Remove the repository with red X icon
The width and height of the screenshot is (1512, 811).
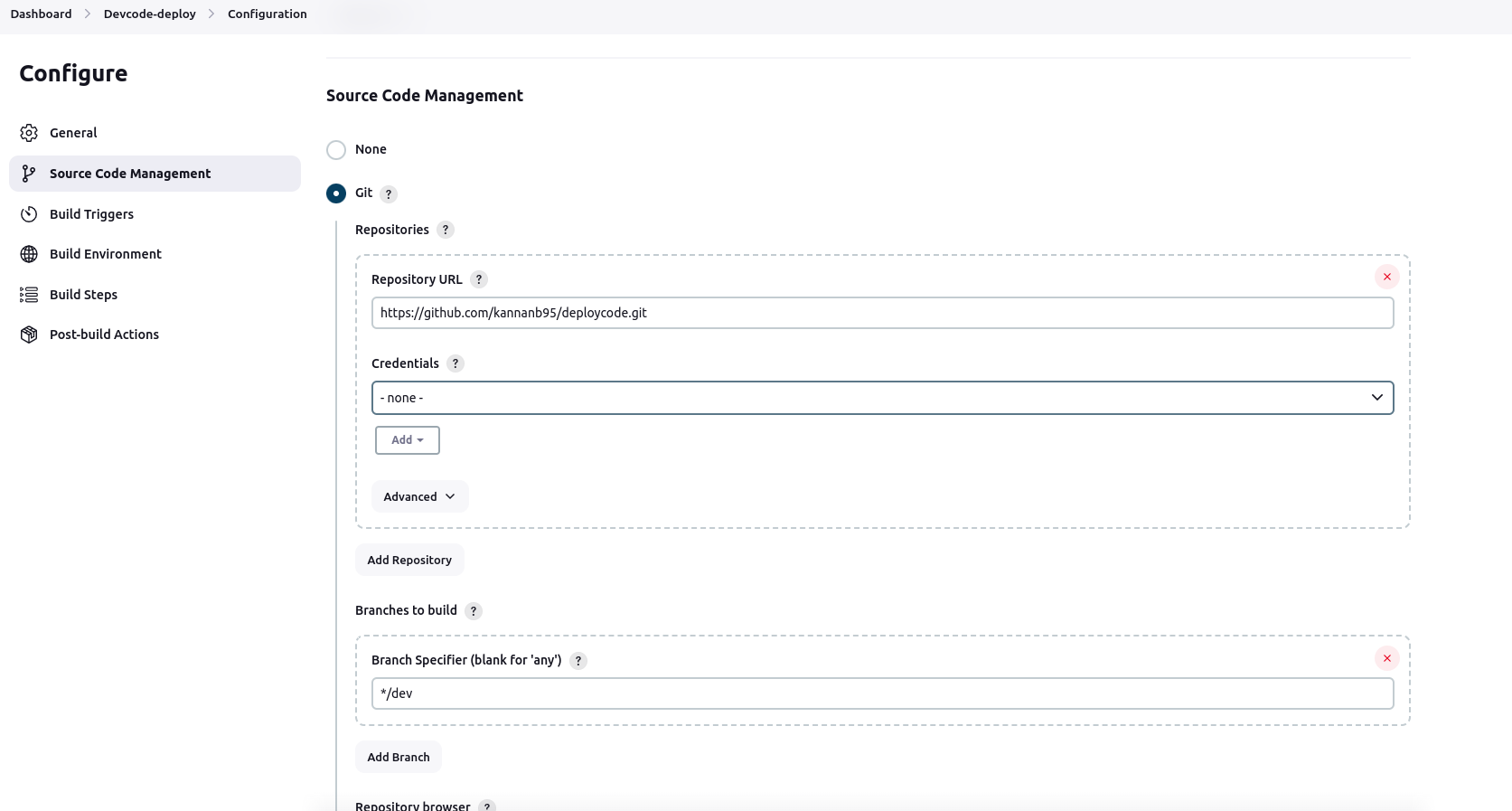1386,277
